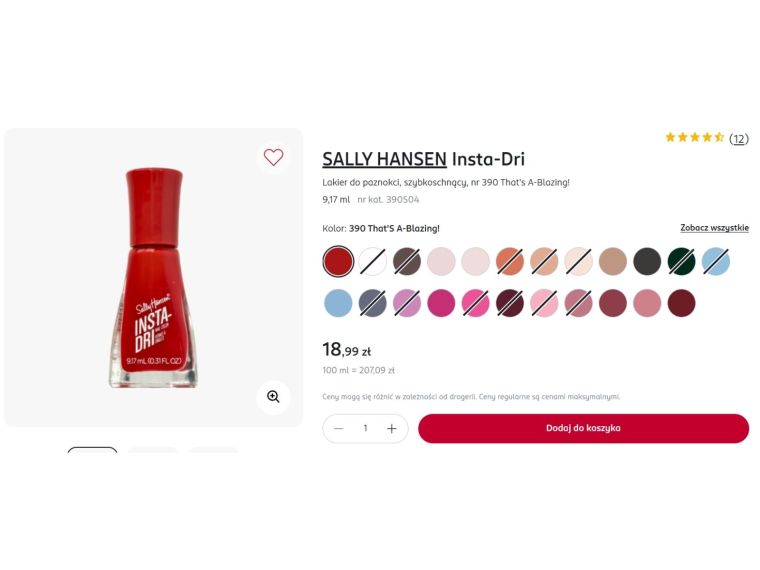Click Zobacz wszystkie colors link
The image size is (760, 570).
click(x=714, y=228)
